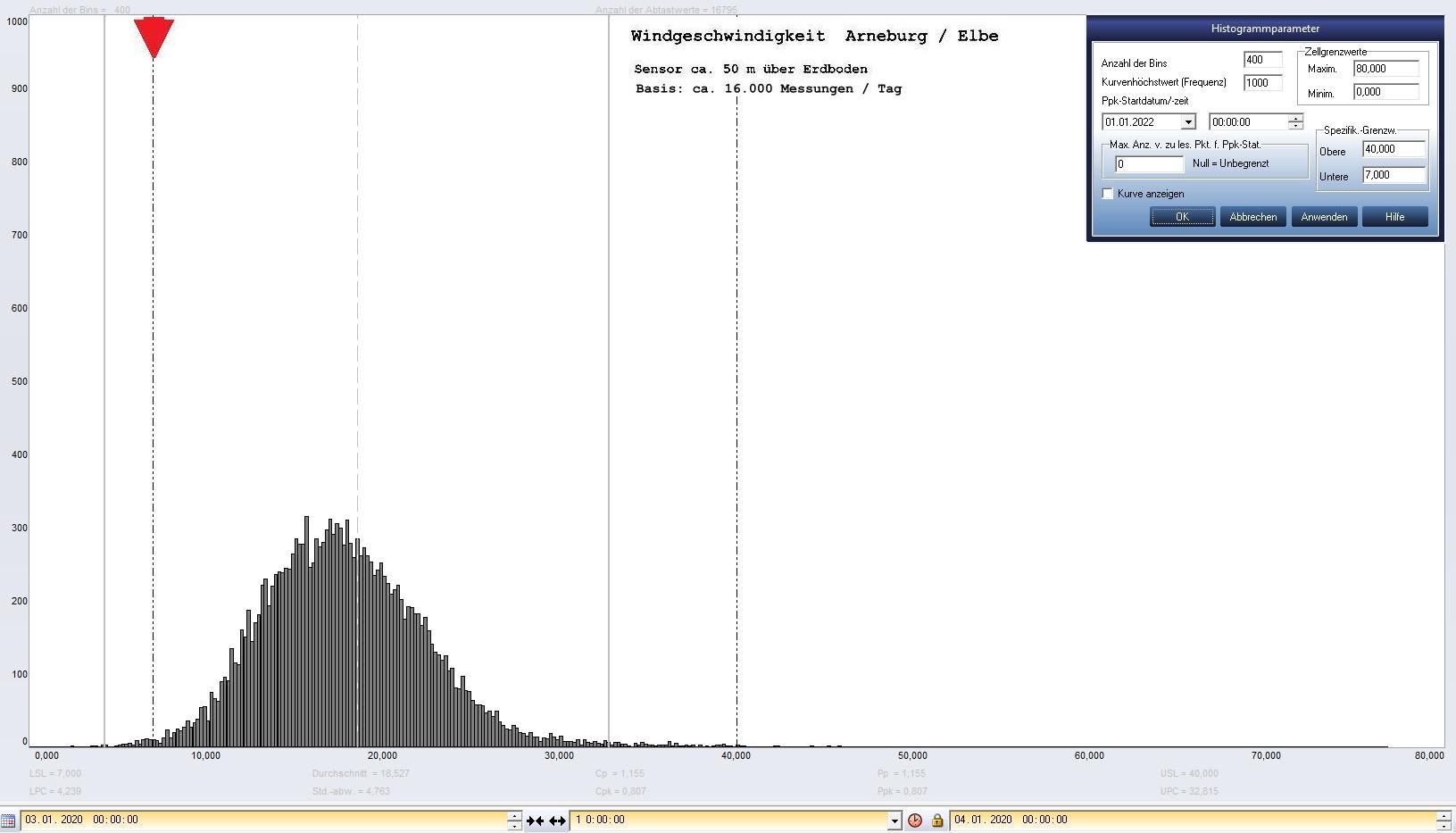Click the start date field spinner
The width and height of the screenshot is (1456, 833).
(x=514, y=821)
